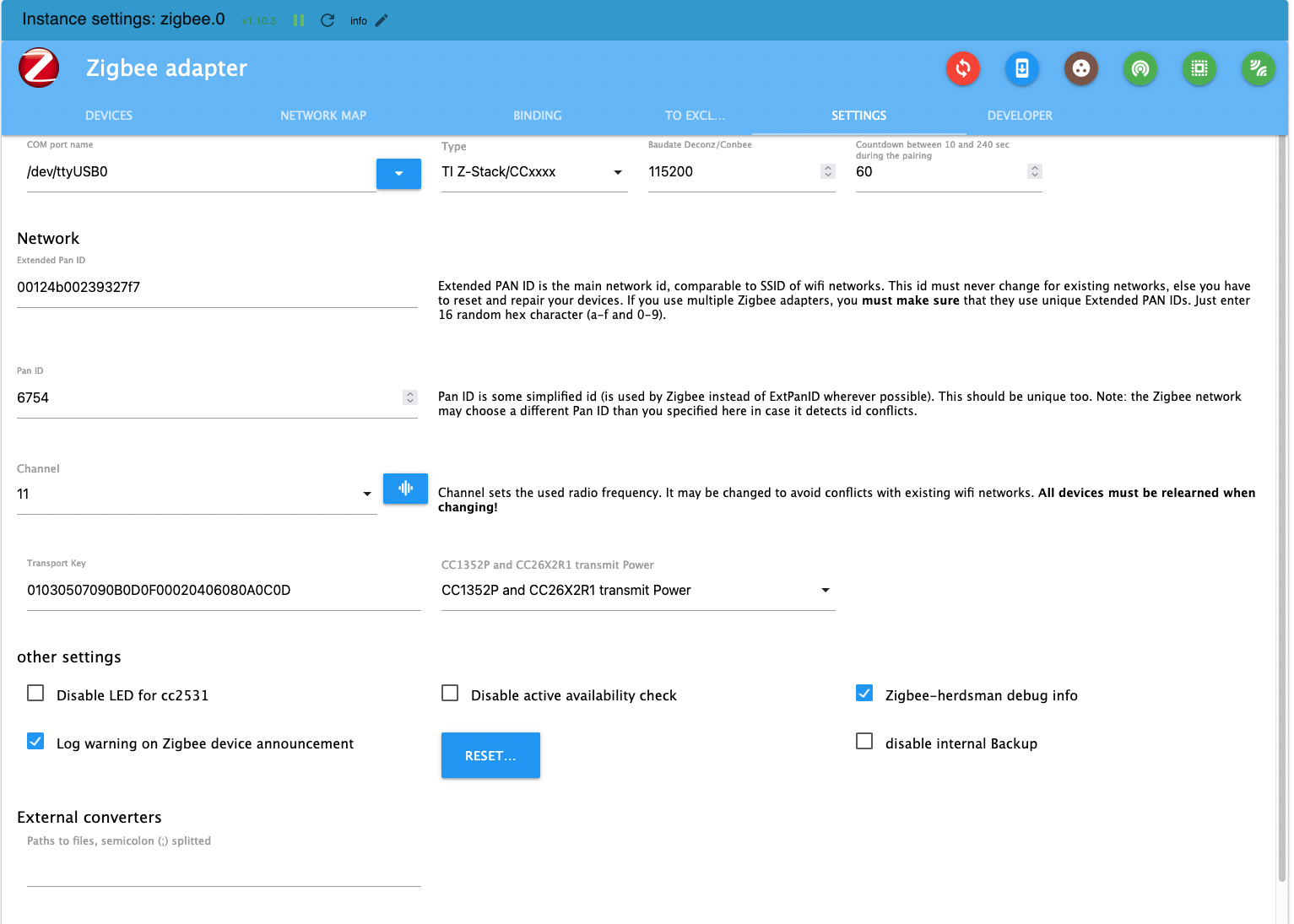Image resolution: width=1294 pixels, height=924 pixels.
Task: Click the green chip icon
Action: [x=1199, y=68]
